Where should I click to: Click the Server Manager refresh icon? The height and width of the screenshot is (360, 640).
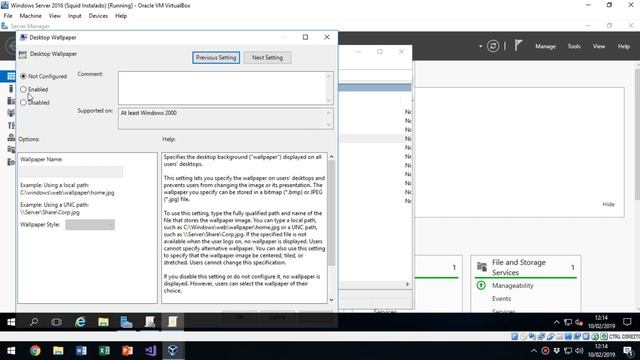[x=493, y=46]
